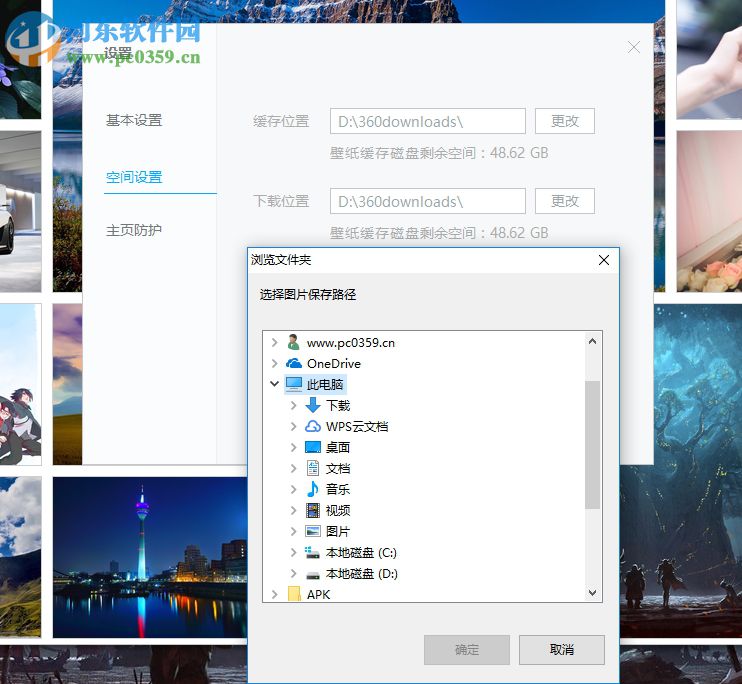
Task: Select the 桌面 tree label
Action: pyautogui.click(x=338, y=447)
